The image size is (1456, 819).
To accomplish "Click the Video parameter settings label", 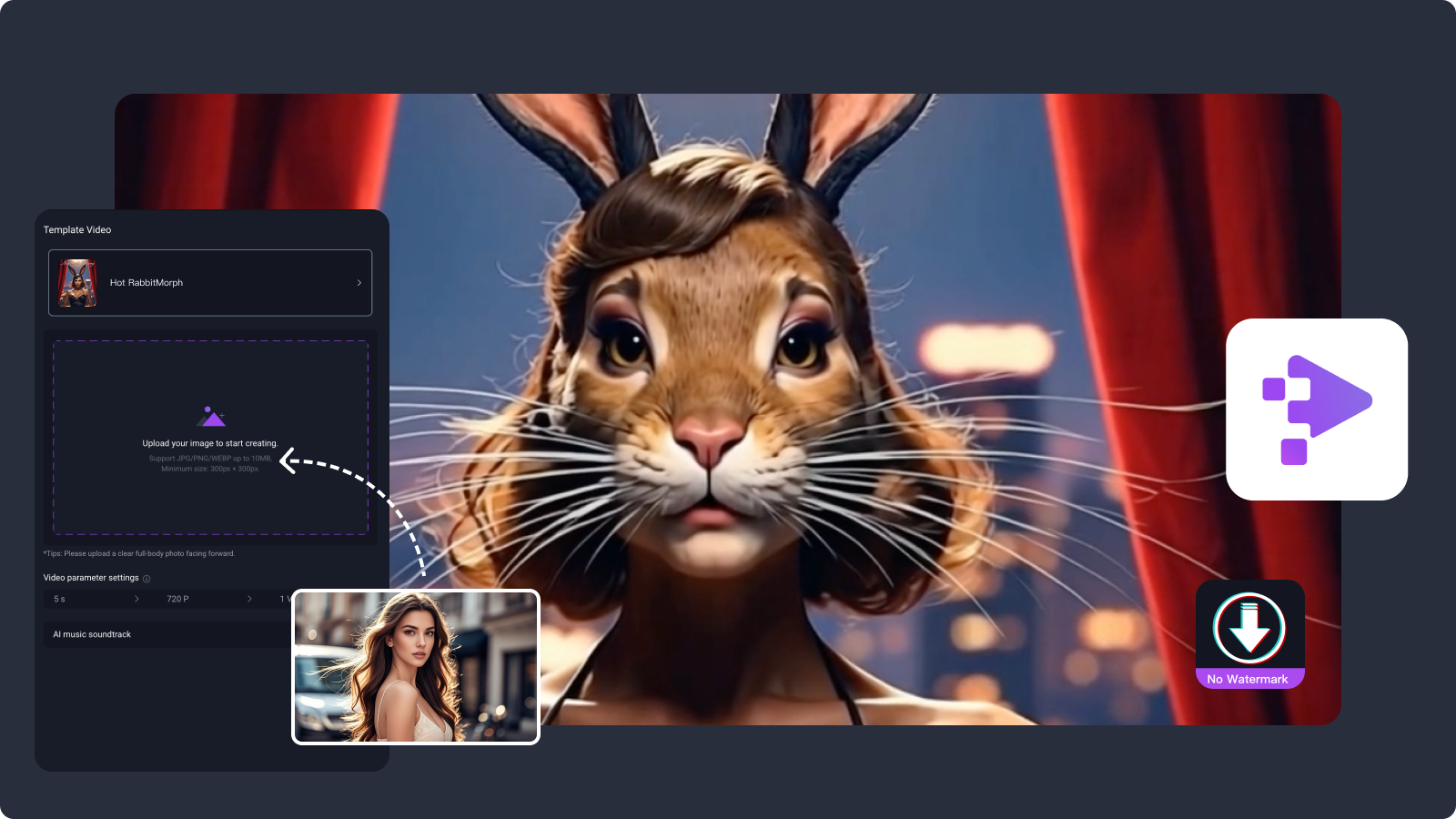I will (x=90, y=577).
